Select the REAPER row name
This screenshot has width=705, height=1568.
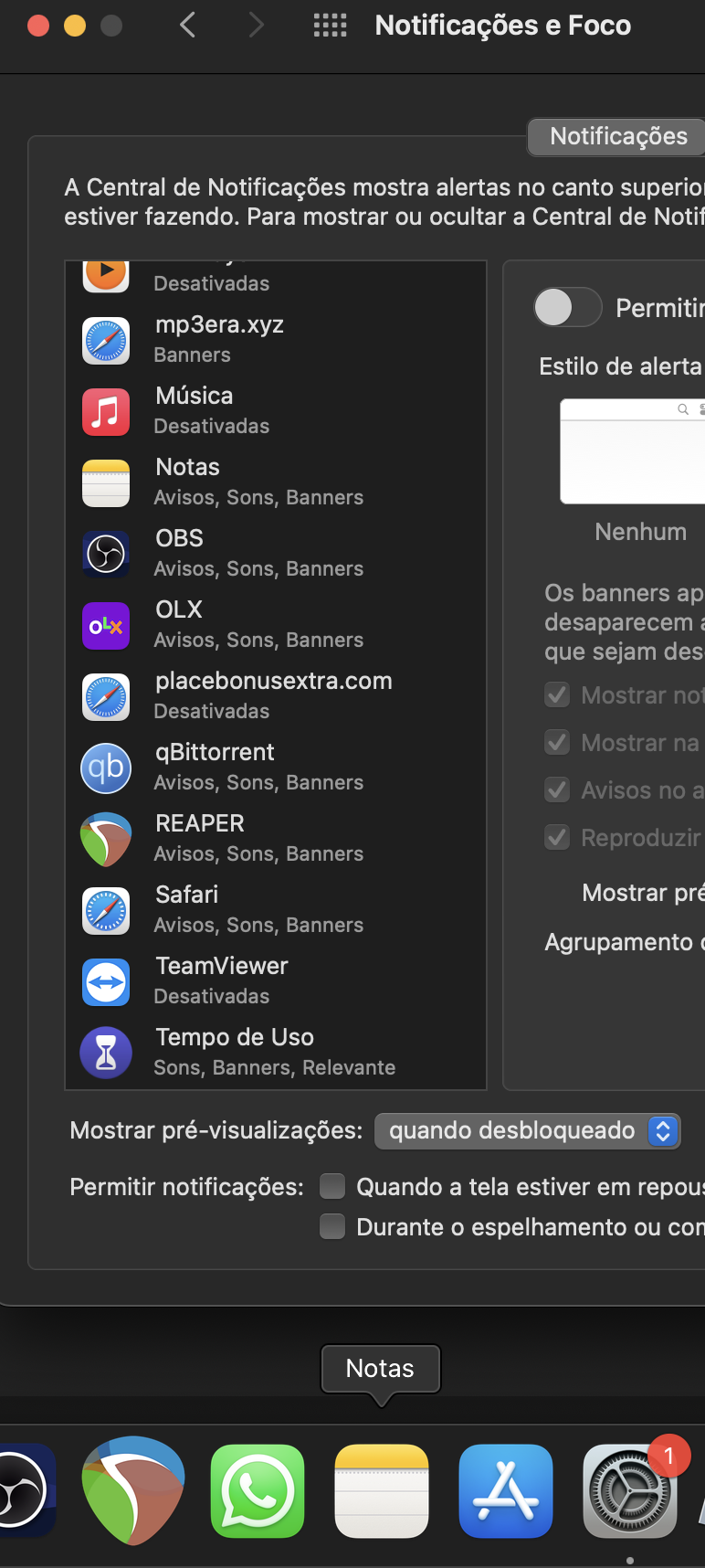tap(200, 823)
